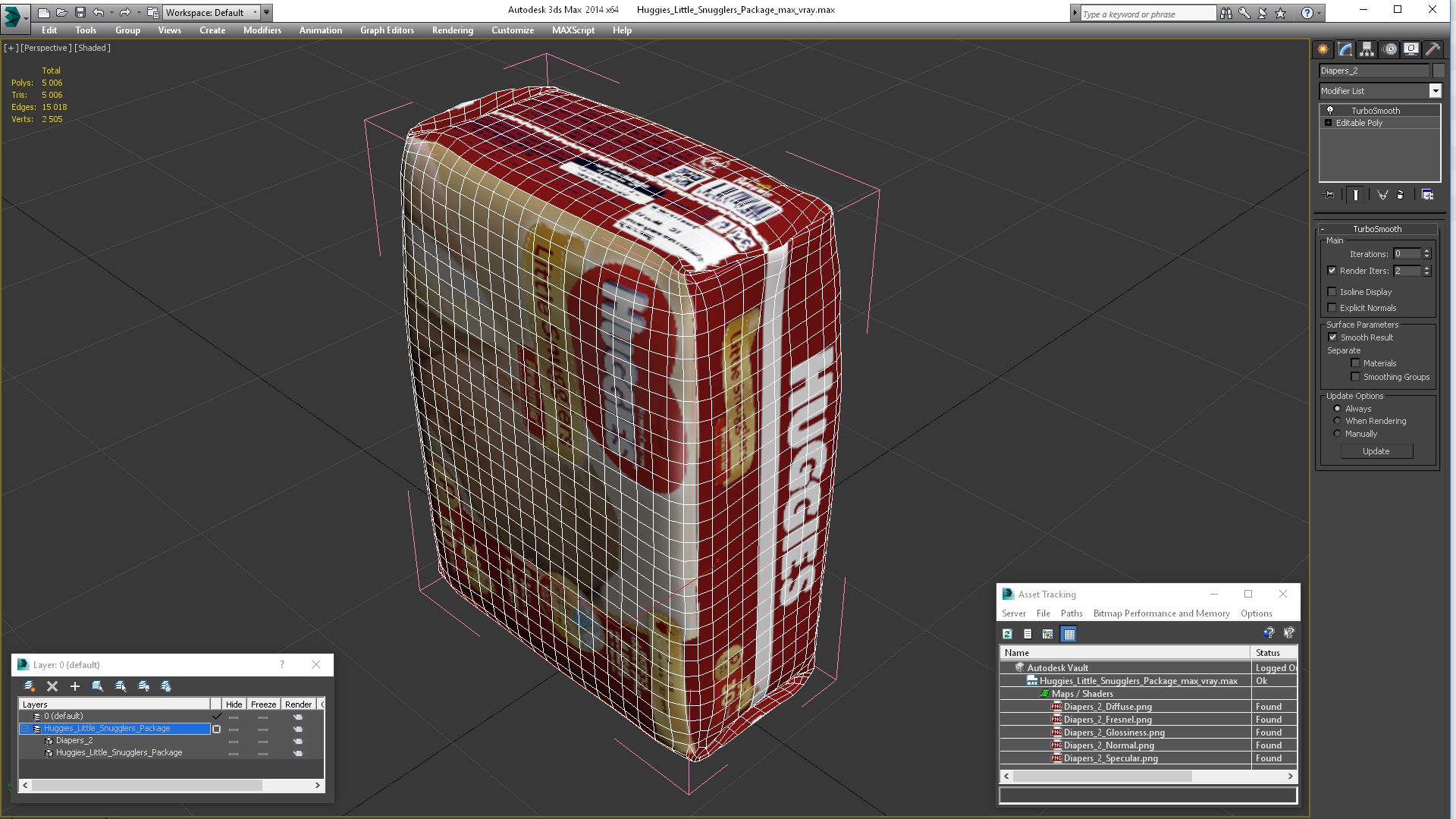Switch Asset Tracking to tree view icon
The image size is (1456, 819).
click(x=1048, y=634)
